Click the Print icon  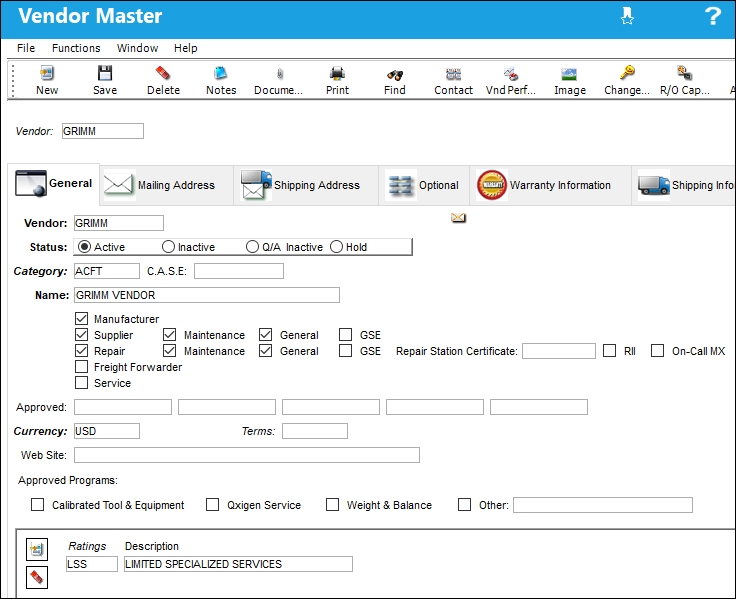click(x=337, y=80)
